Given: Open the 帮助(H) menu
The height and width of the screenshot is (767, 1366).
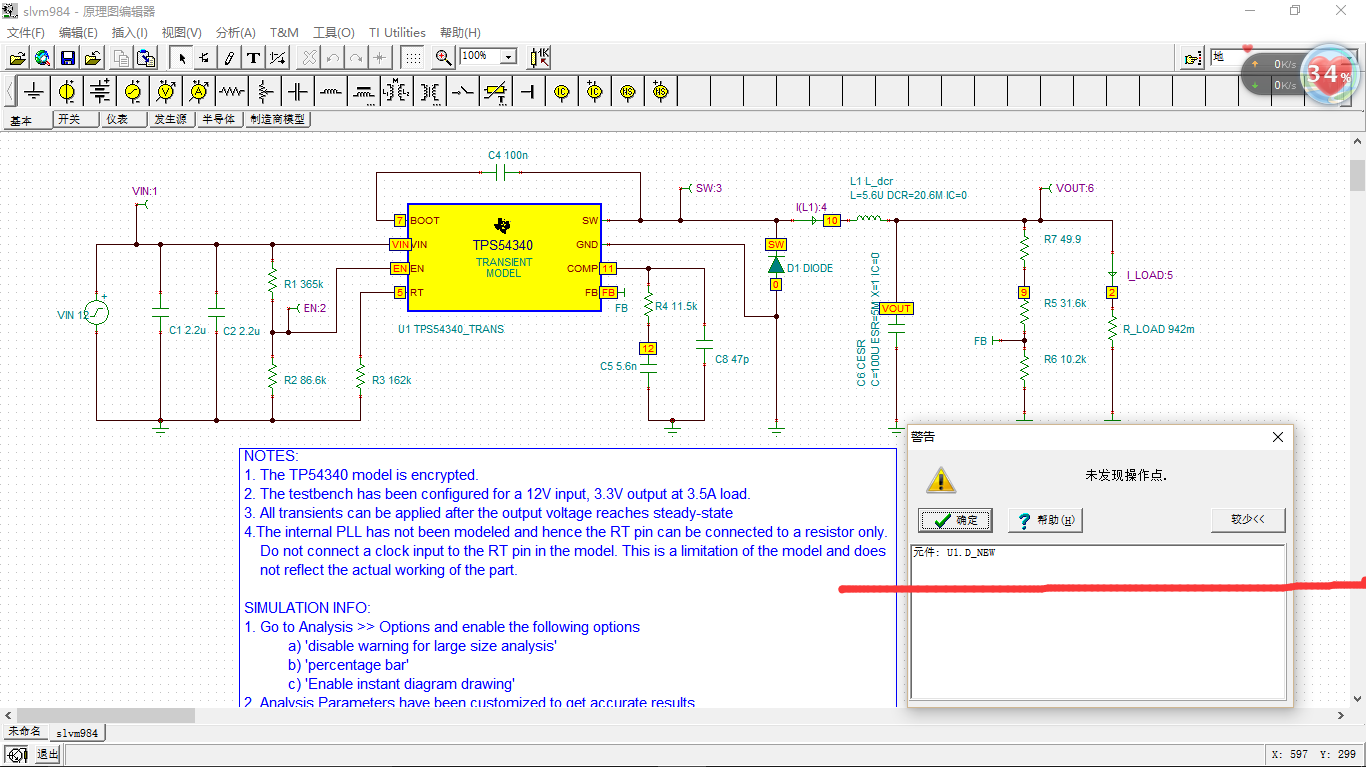Looking at the screenshot, I should coord(460,33).
